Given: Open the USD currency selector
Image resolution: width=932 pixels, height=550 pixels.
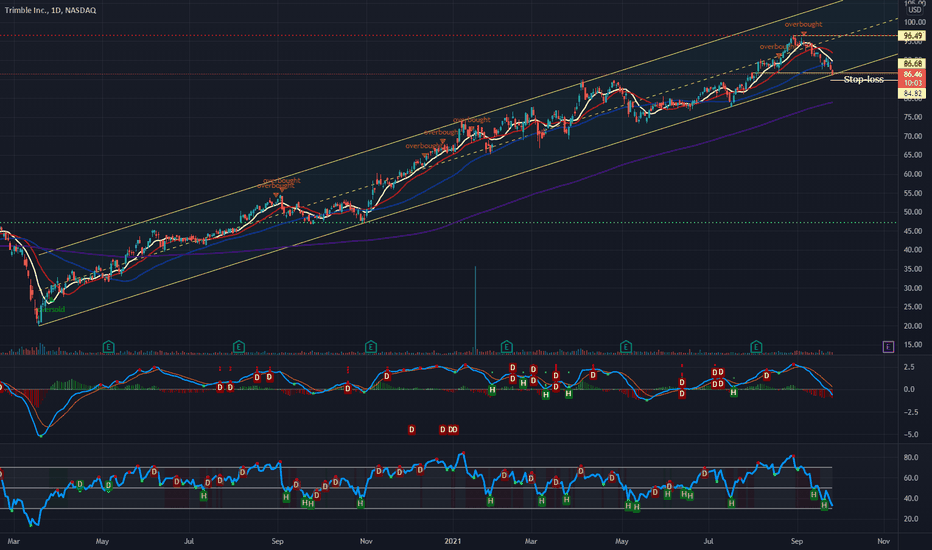Looking at the screenshot, I should coord(914,10).
